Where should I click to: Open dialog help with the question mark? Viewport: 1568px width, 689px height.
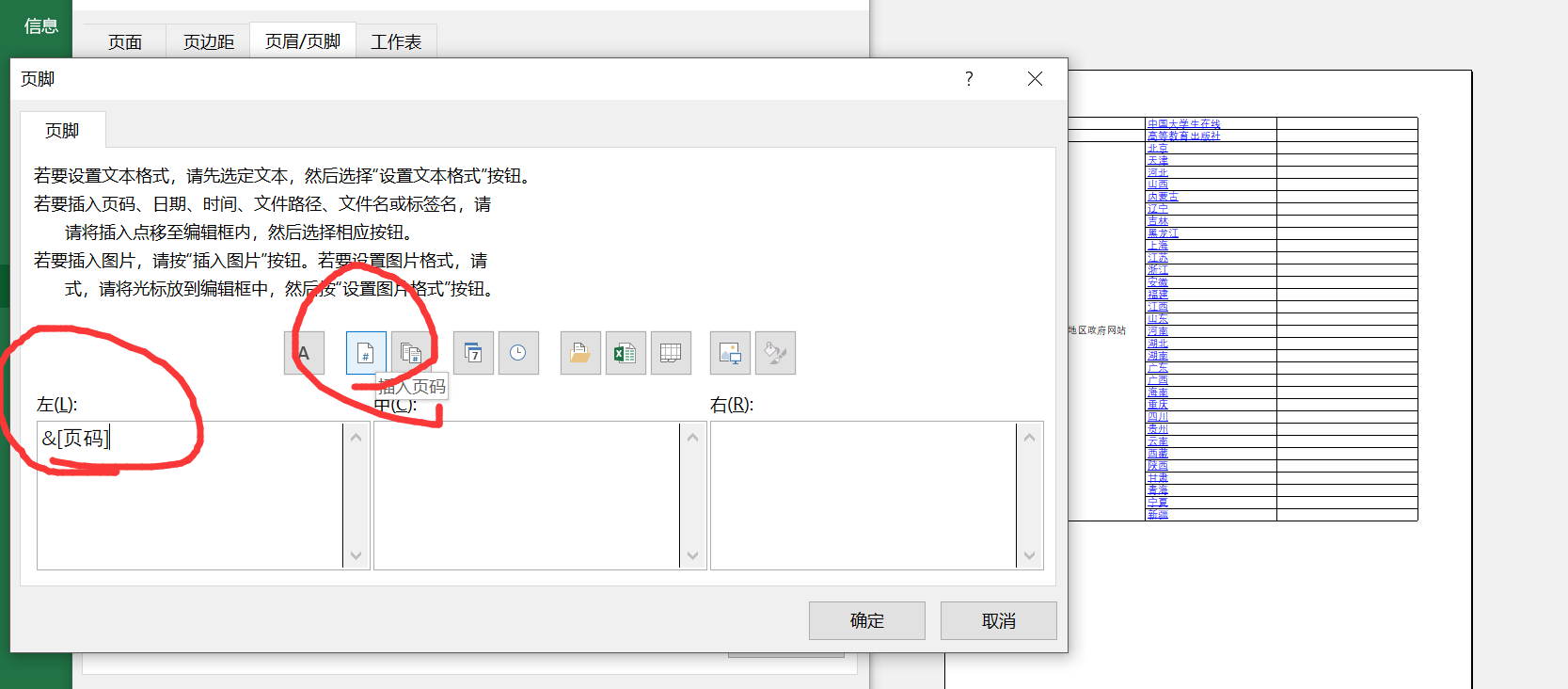969,79
